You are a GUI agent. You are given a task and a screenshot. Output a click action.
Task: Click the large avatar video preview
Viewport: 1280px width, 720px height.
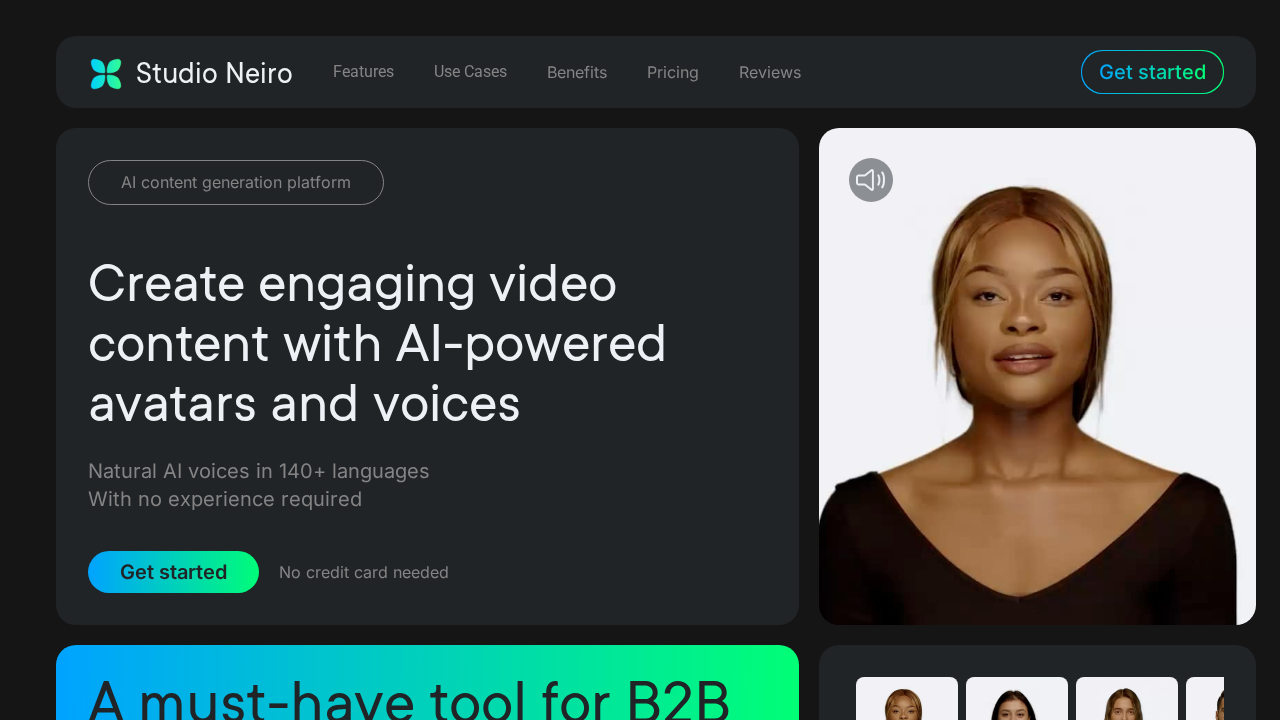(x=1037, y=400)
